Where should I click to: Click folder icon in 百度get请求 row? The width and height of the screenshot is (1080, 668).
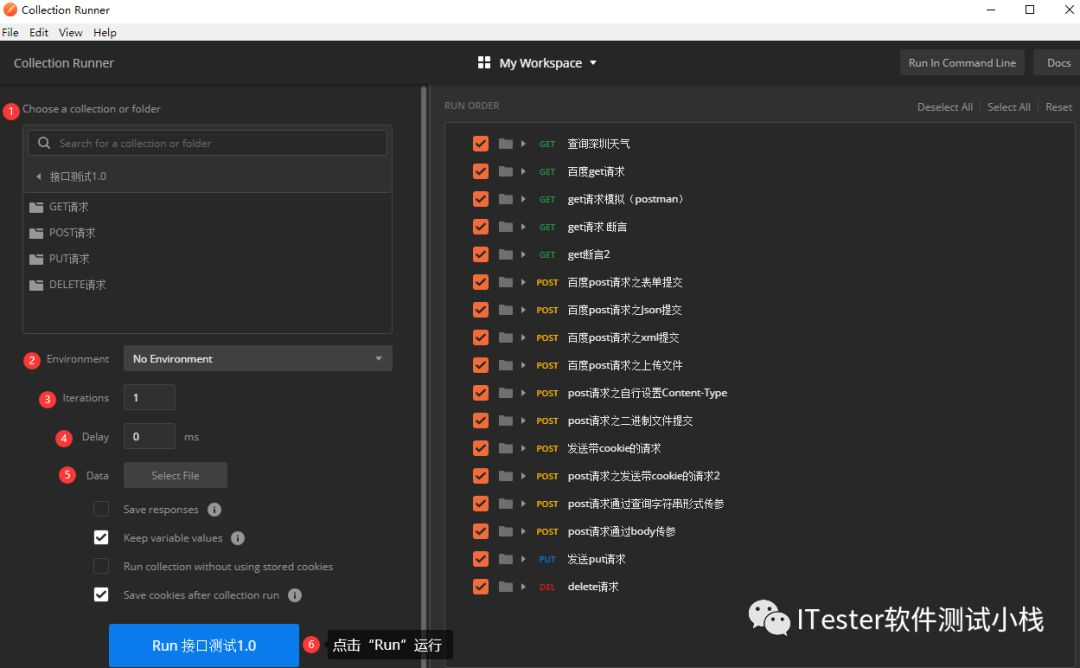click(x=506, y=171)
